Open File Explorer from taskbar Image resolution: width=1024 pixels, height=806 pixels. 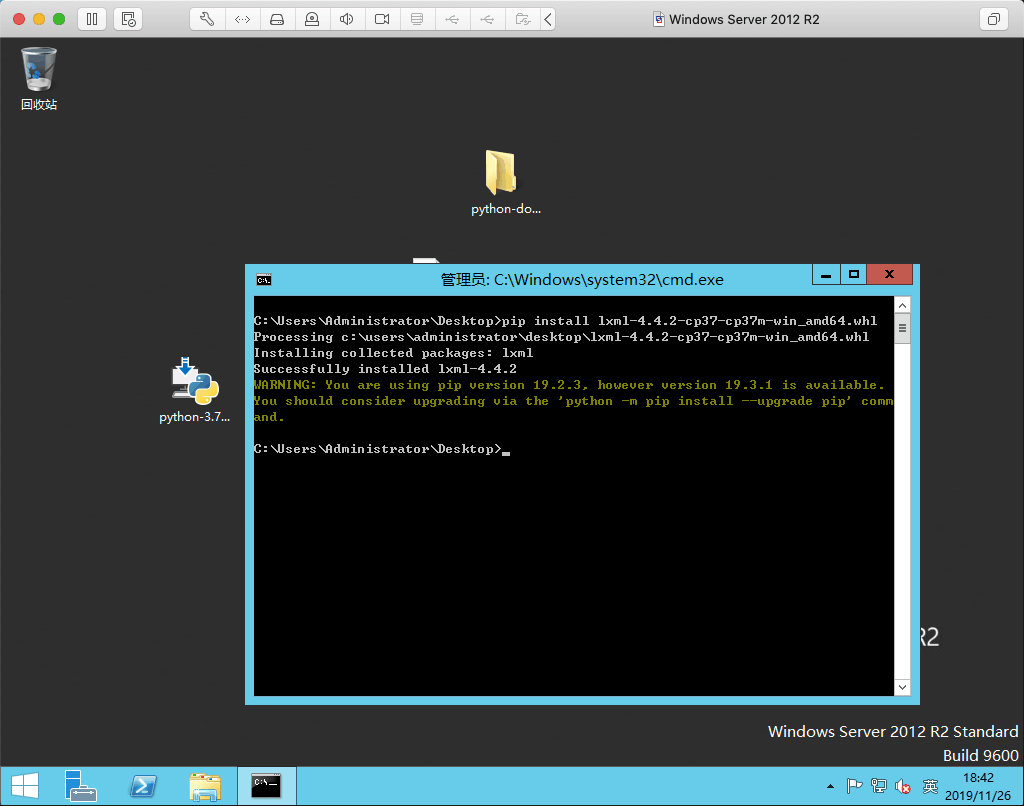[x=205, y=786]
